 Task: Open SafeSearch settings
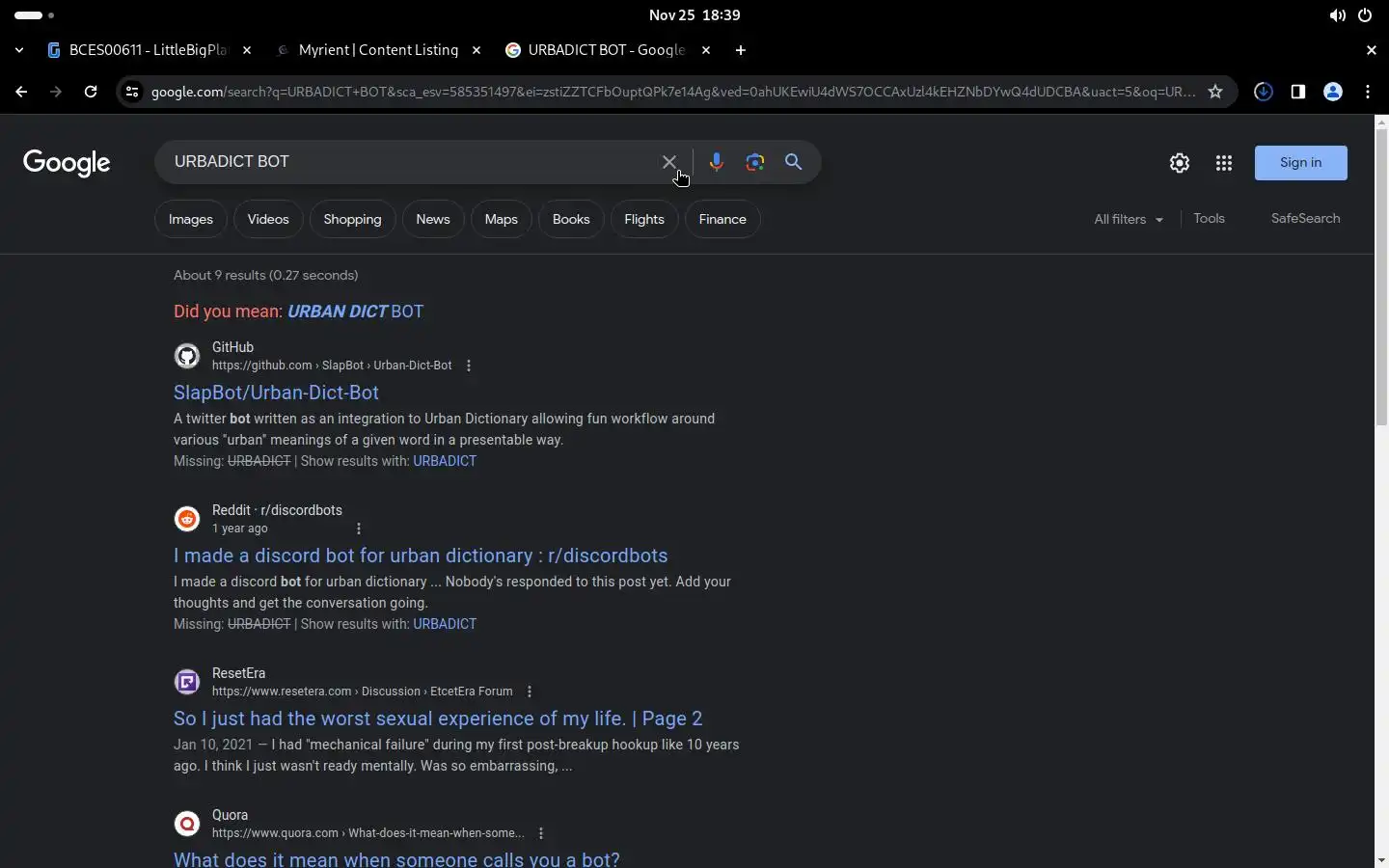point(1305,219)
